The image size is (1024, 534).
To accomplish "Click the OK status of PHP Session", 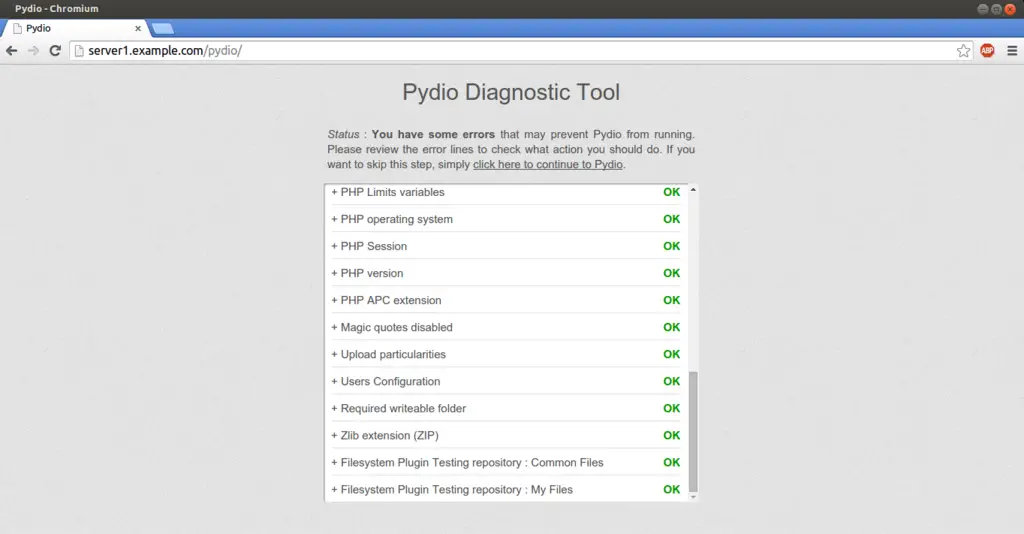I will point(671,246).
